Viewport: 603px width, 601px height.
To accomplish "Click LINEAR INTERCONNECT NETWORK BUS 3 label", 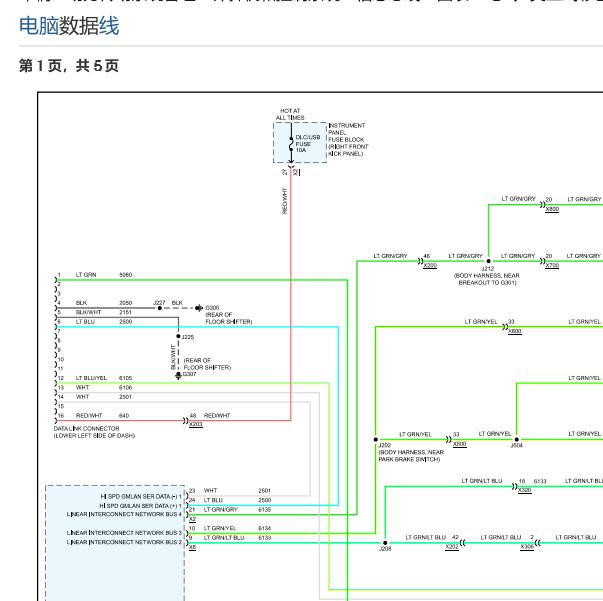I will pyautogui.click(x=124, y=533).
